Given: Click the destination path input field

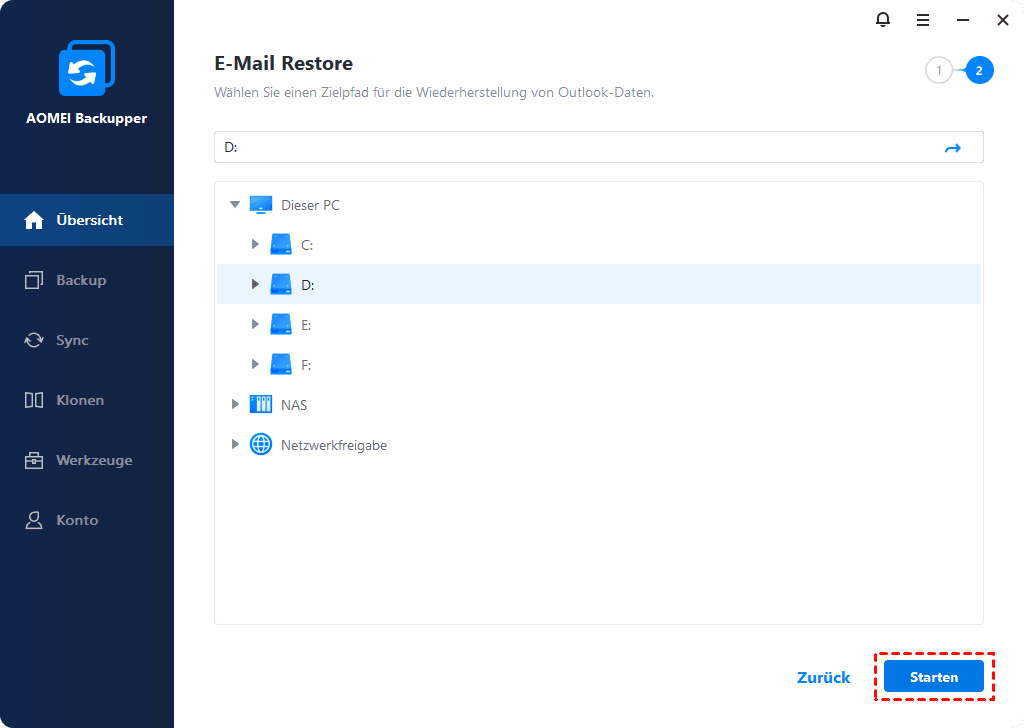Looking at the screenshot, I should [x=598, y=147].
